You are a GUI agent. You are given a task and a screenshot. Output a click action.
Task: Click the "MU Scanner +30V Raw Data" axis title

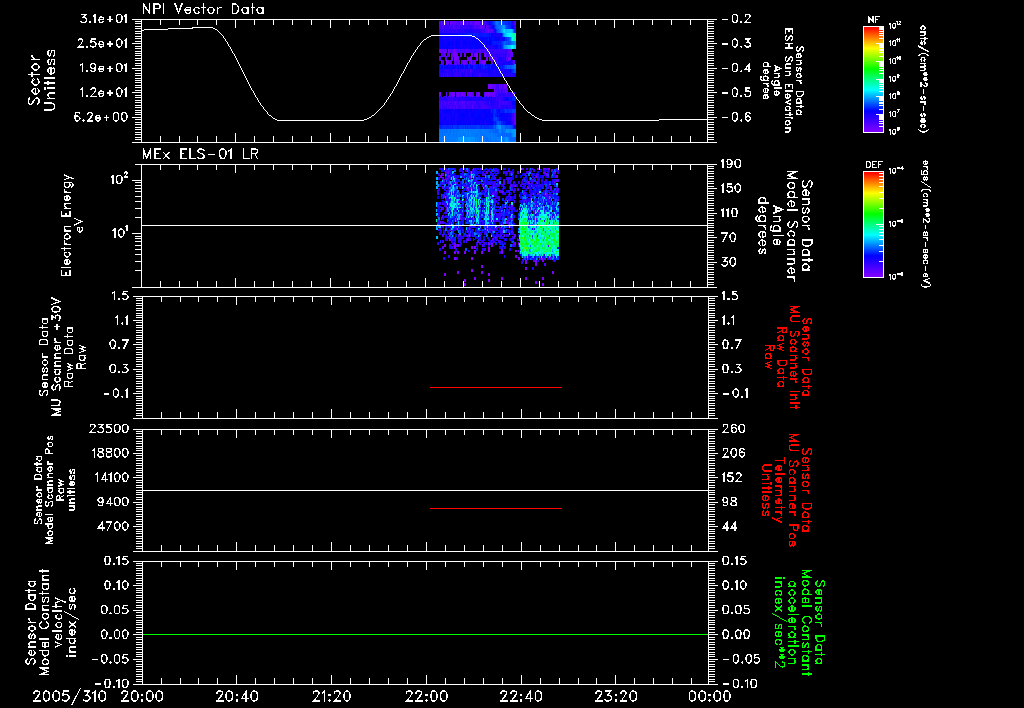click(x=62, y=358)
